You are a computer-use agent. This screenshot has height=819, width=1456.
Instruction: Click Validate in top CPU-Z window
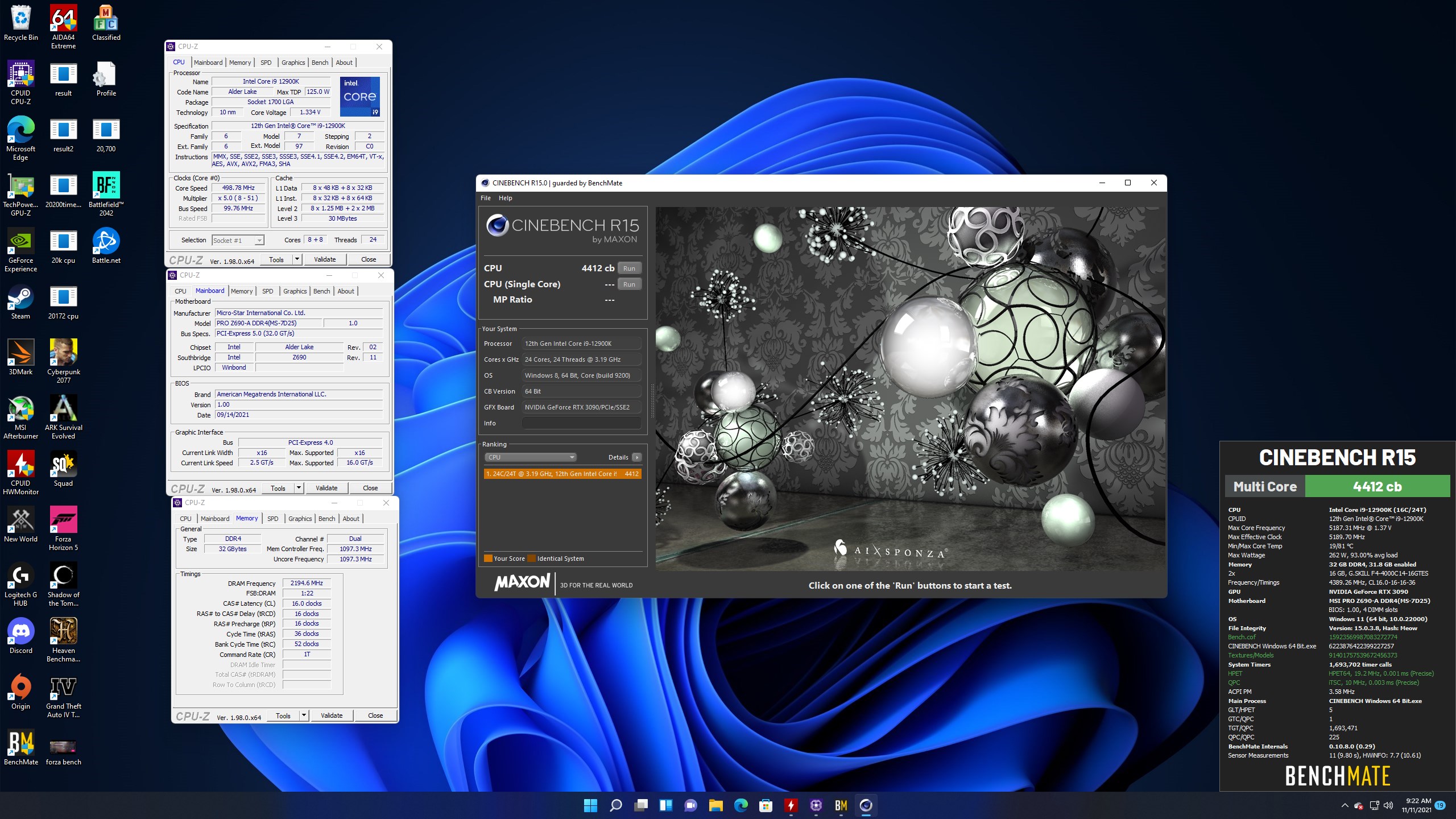click(x=325, y=259)
